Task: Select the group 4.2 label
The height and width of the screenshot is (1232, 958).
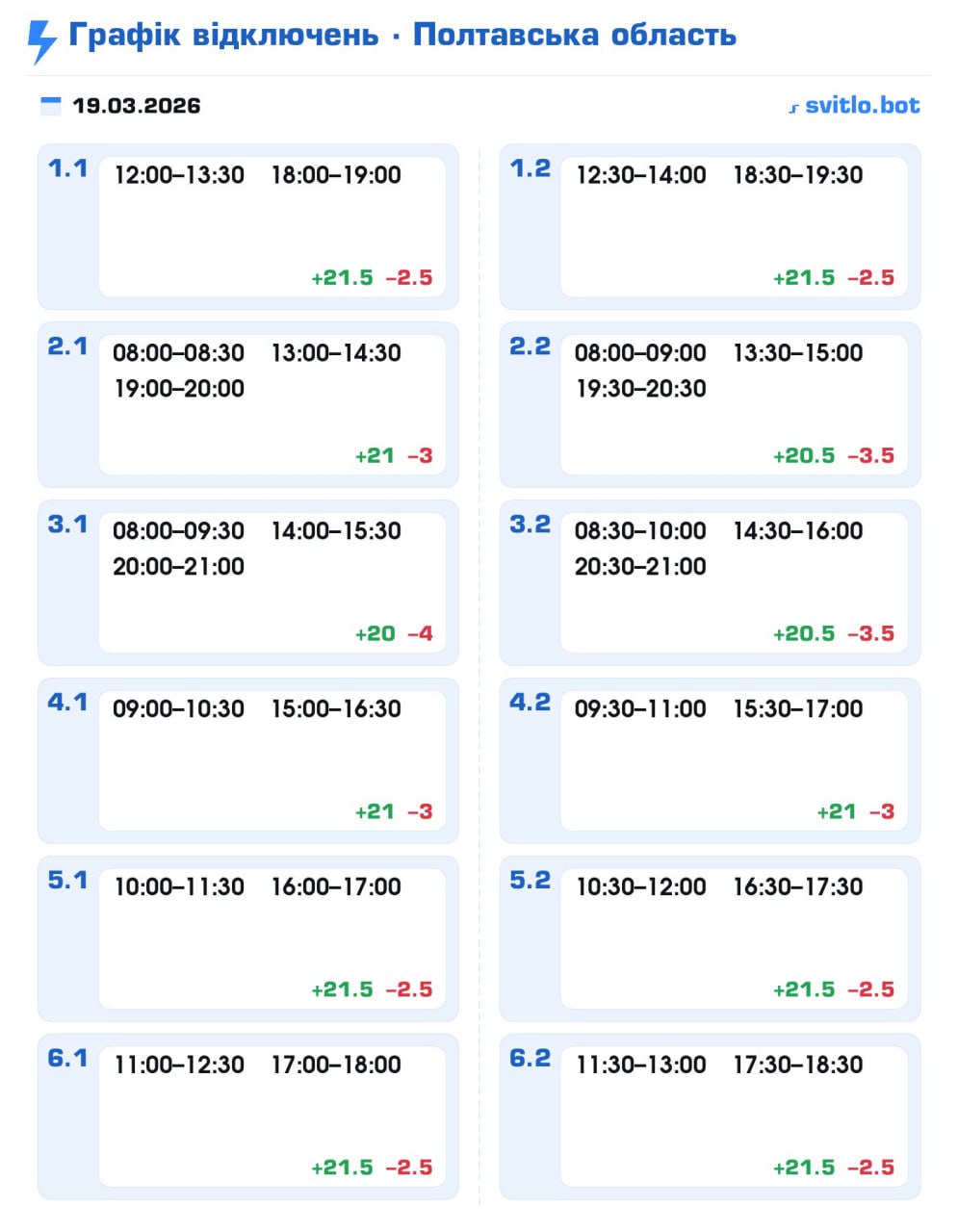Action: tap(530, 703)
